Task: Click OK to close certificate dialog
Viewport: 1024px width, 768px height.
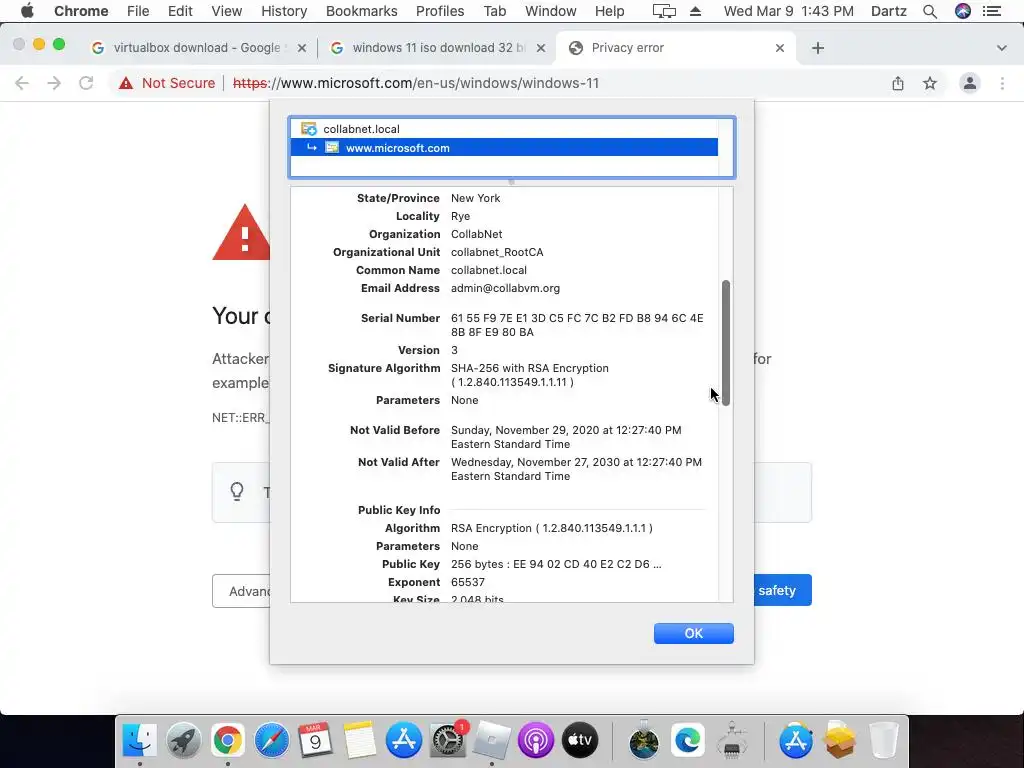Action: click(694, 633)
